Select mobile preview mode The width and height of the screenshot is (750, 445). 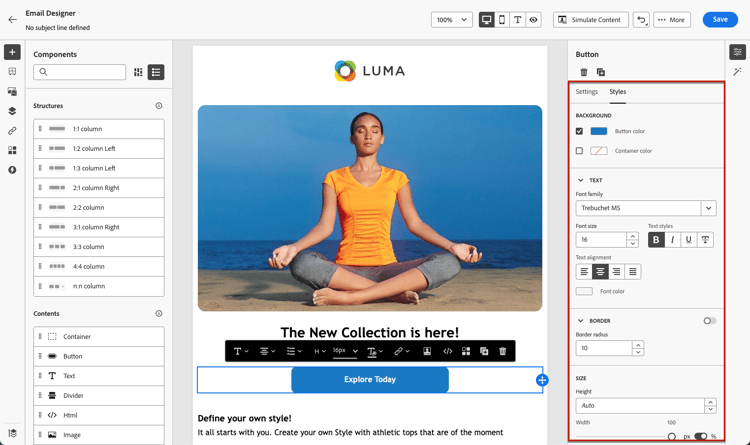502,20
